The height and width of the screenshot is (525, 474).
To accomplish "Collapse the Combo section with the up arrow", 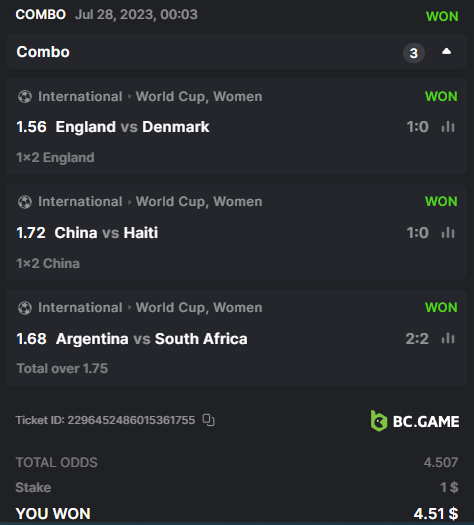I will tap(446, 52).
